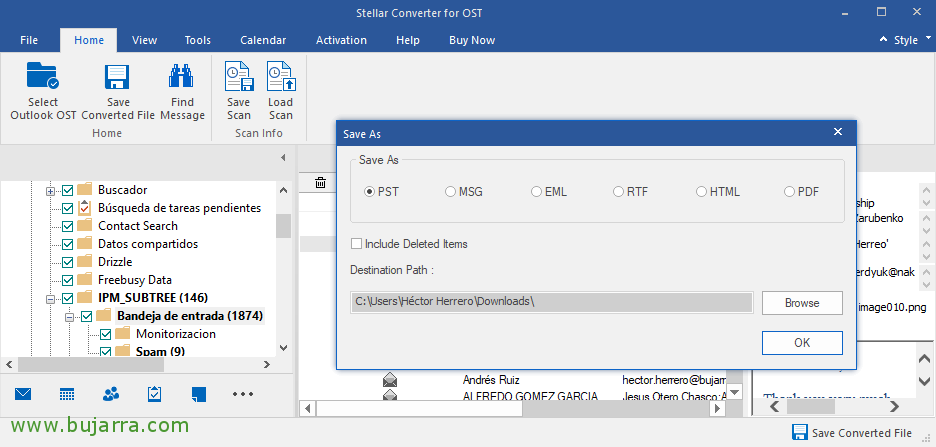The image size is (936, 447).
Task: Select the HTML format option
Action: coord(701,192)
